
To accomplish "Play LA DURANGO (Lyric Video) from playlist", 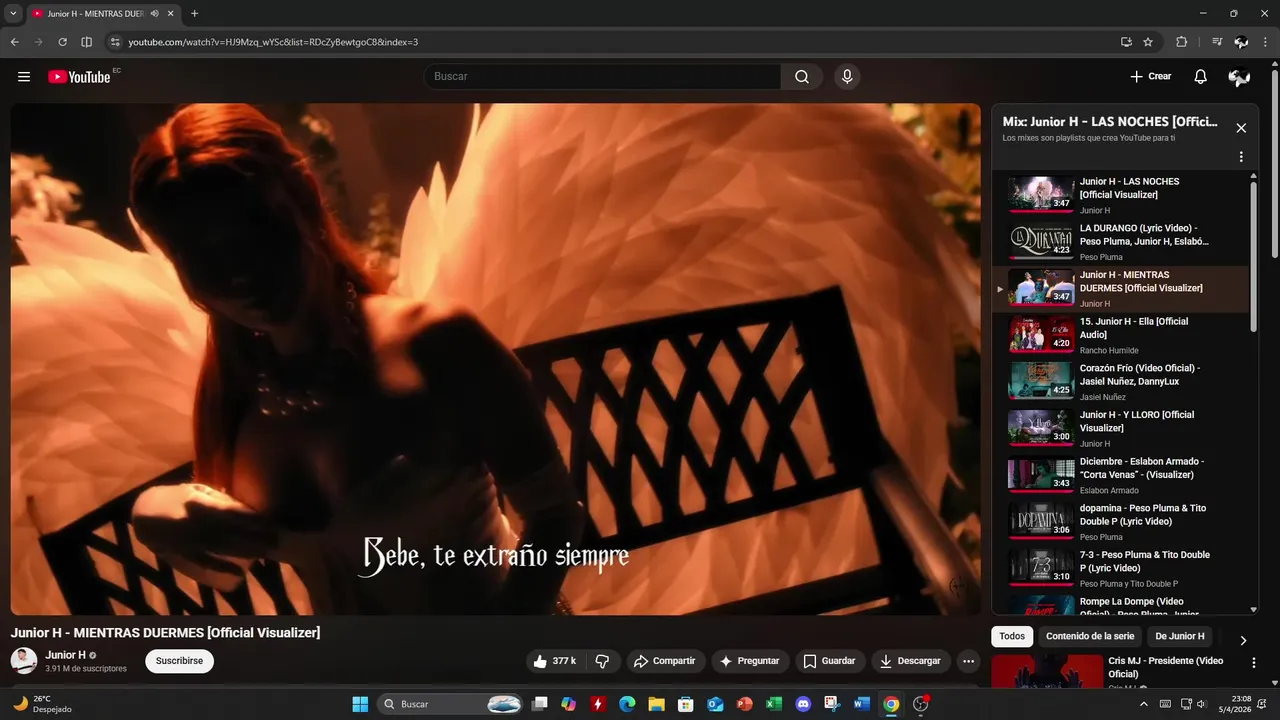I will [1121, 242].
